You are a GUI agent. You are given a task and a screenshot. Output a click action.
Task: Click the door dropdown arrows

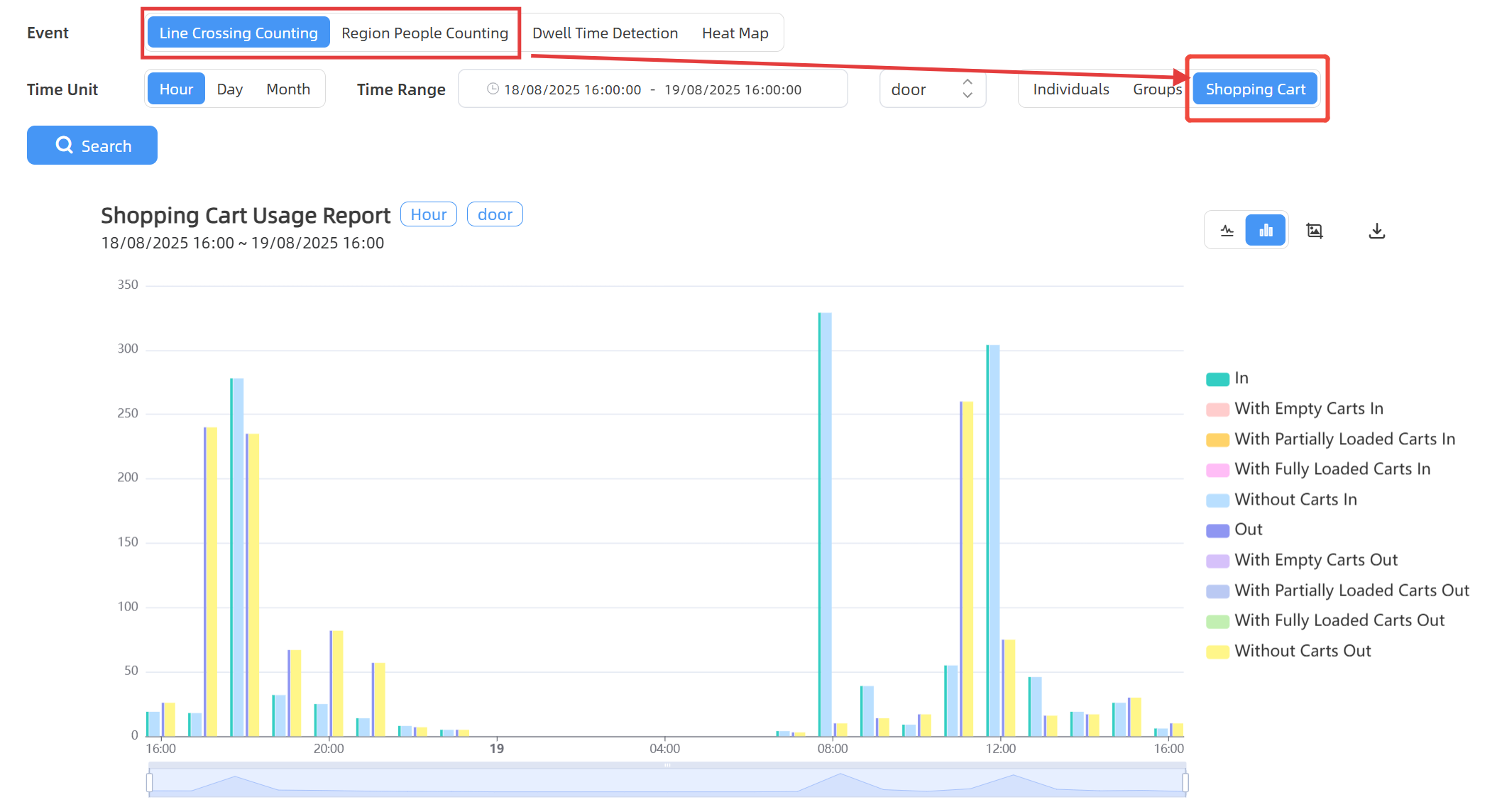(967, 89)
